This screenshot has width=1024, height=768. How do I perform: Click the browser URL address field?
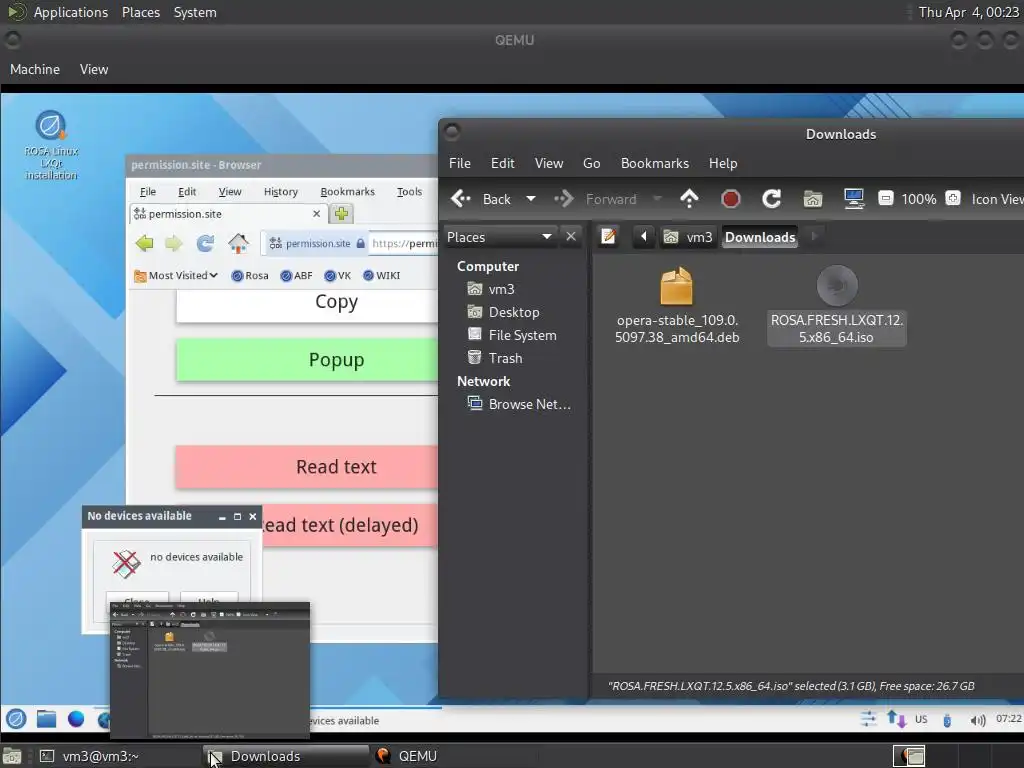point(404,244)
